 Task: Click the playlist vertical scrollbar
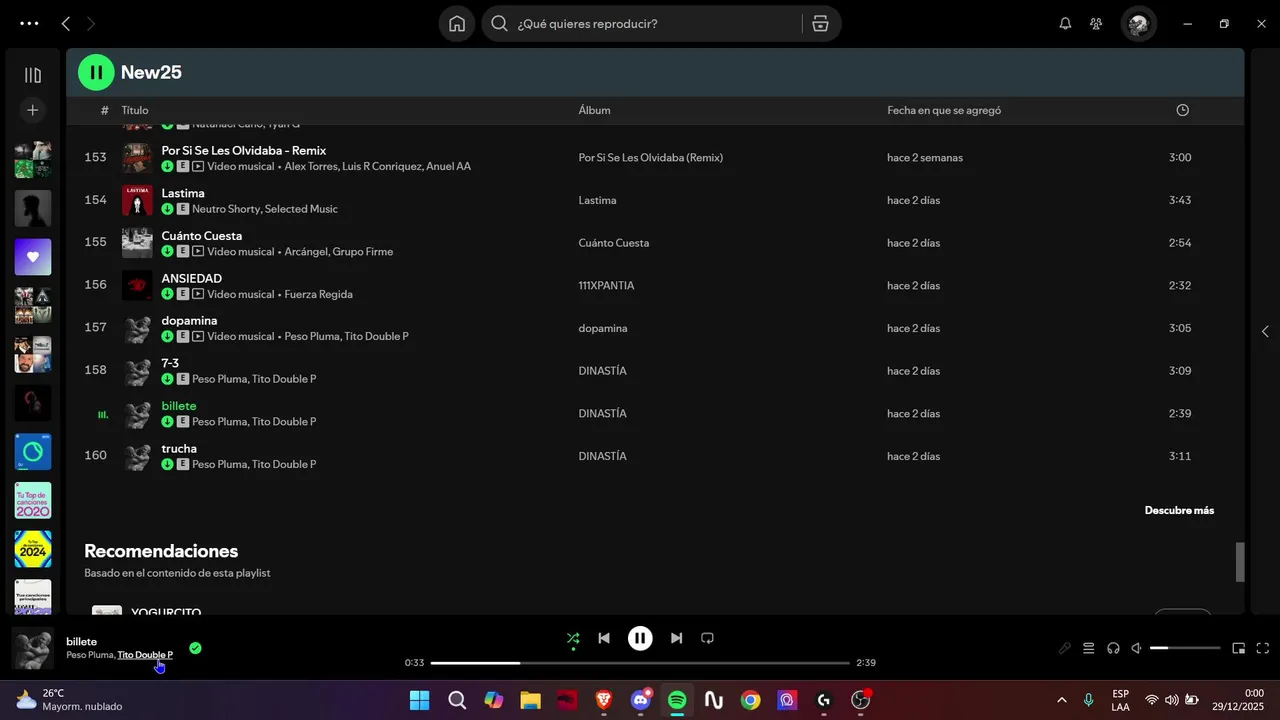[x=1240, y=561]
